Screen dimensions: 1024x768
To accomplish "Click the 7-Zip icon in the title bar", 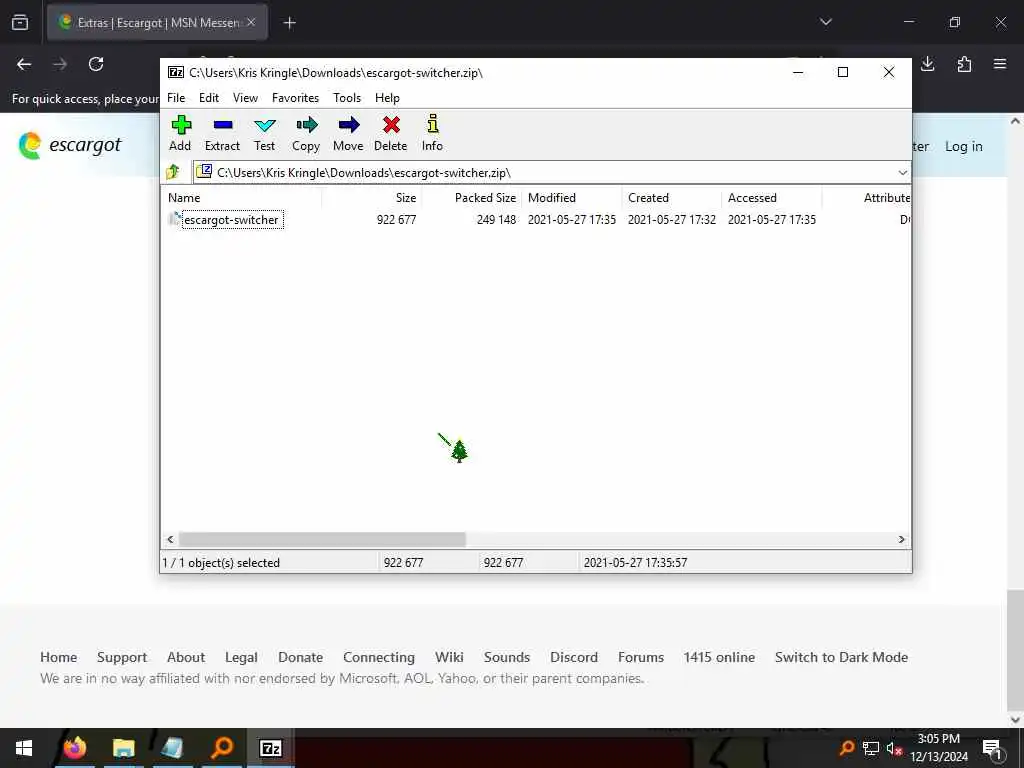I will pos(176,72).
